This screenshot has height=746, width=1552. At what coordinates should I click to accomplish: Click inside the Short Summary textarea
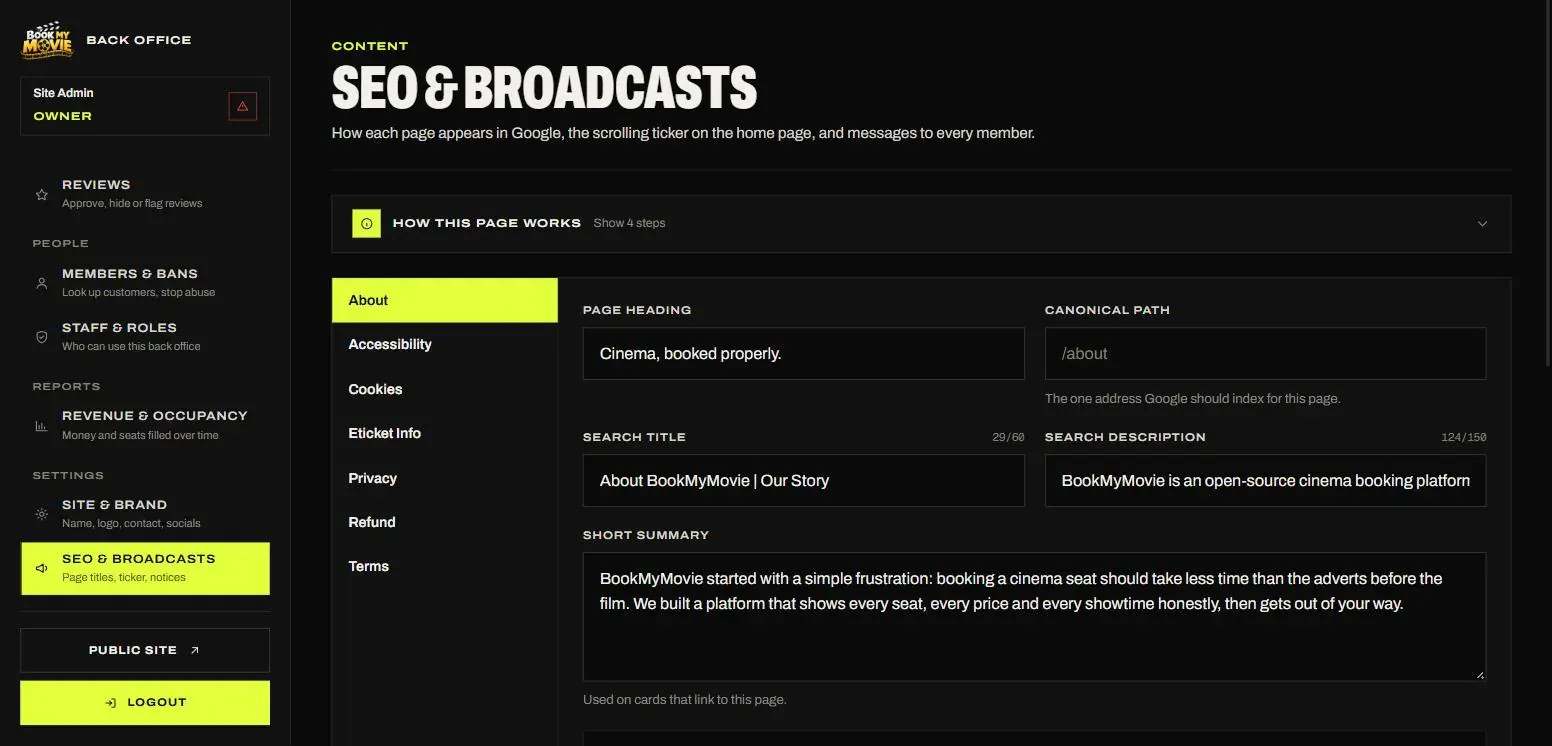[1034, 617]
